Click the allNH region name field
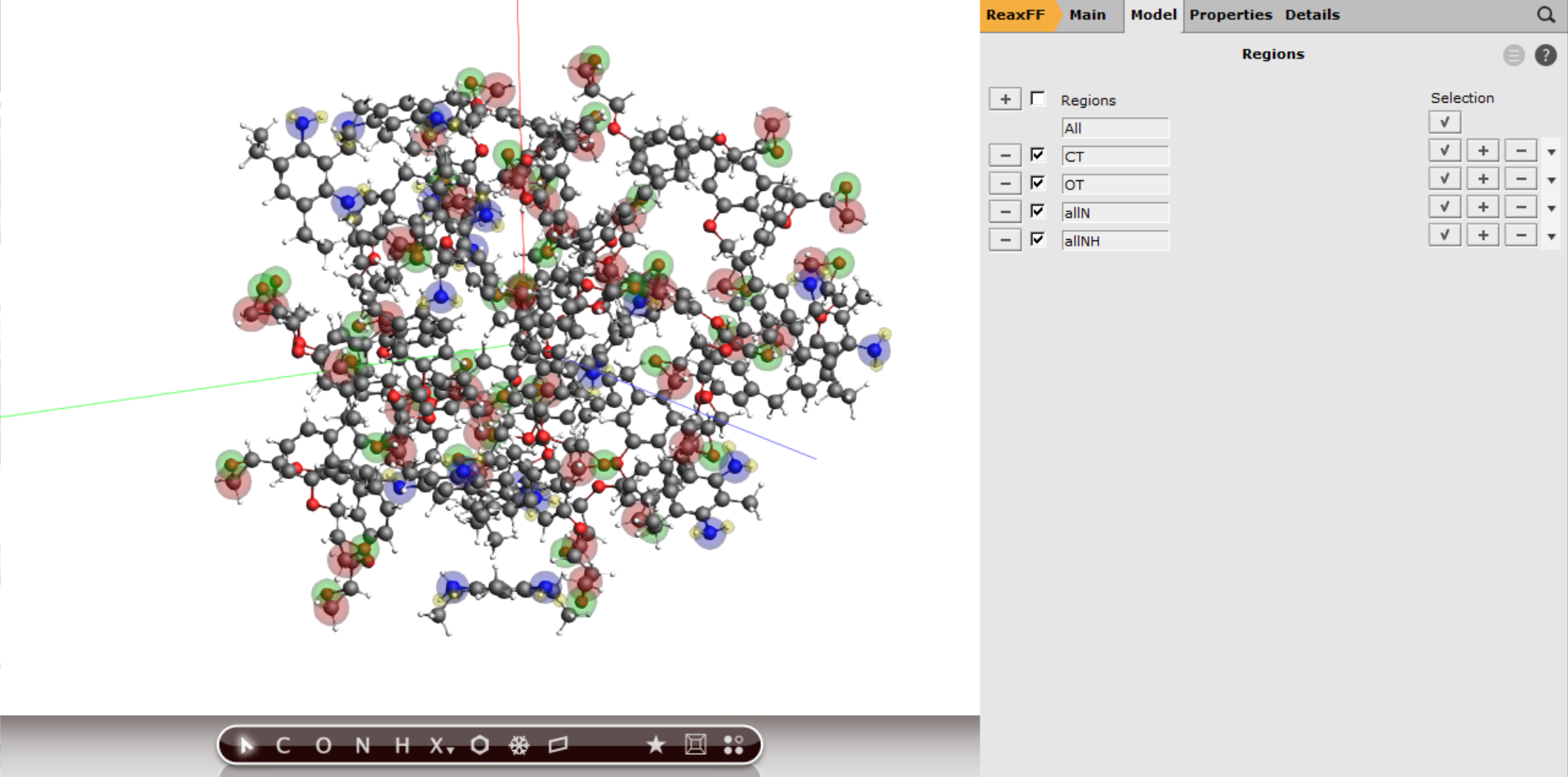This screenshot has height=777, width=1568. point(1115,241)
